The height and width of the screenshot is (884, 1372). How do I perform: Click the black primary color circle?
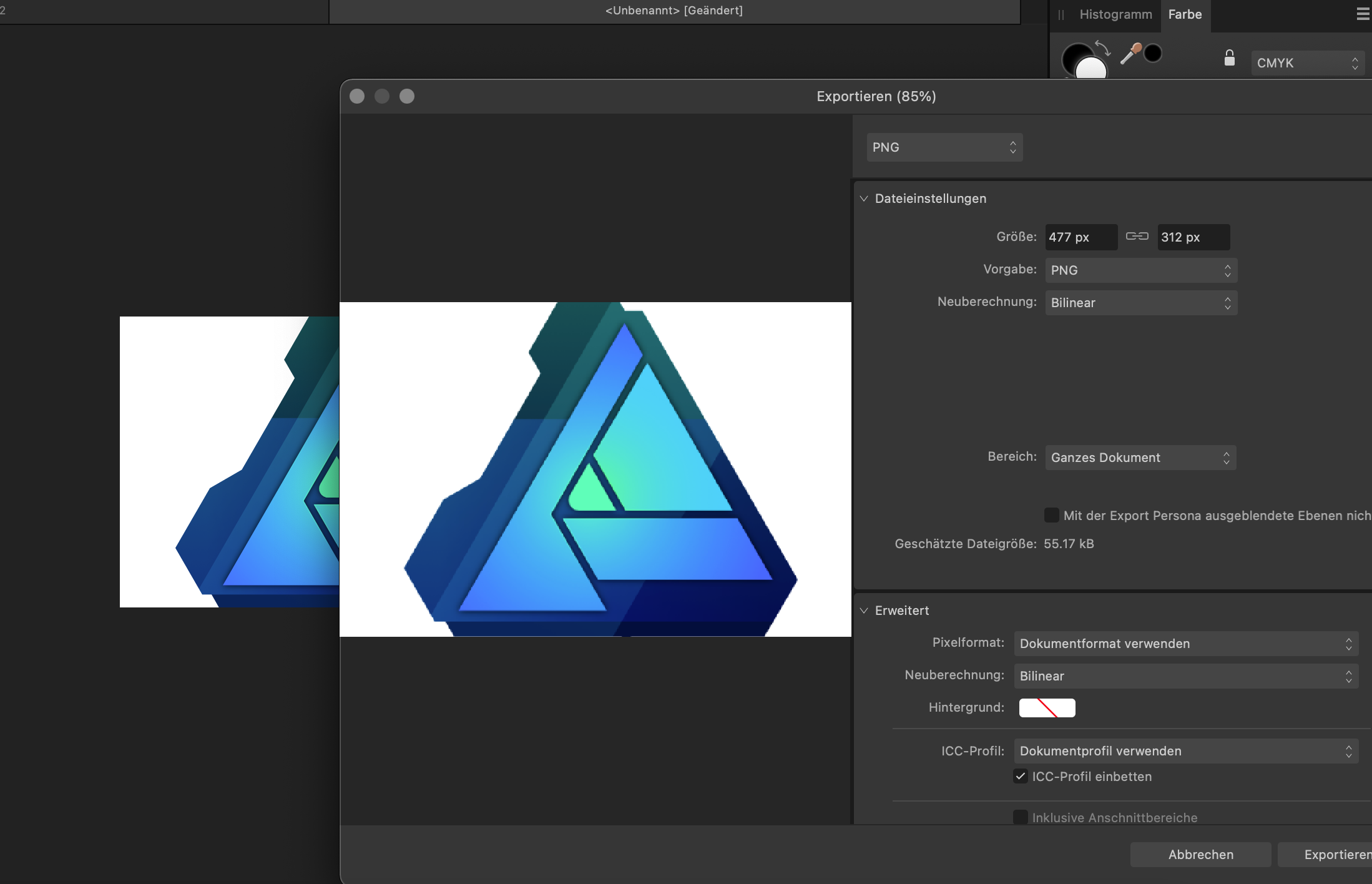(1075, 57)
